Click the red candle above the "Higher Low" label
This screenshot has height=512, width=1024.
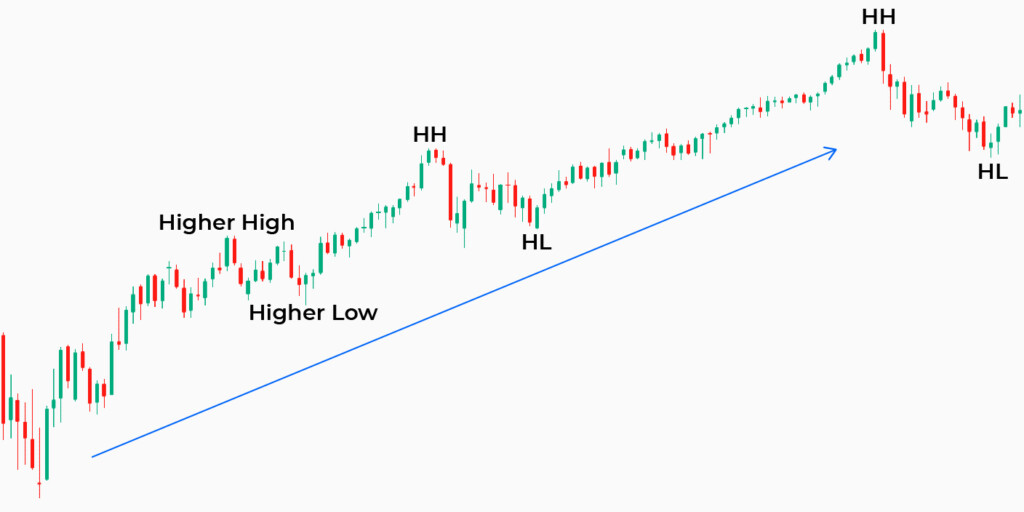click(292, 260)
